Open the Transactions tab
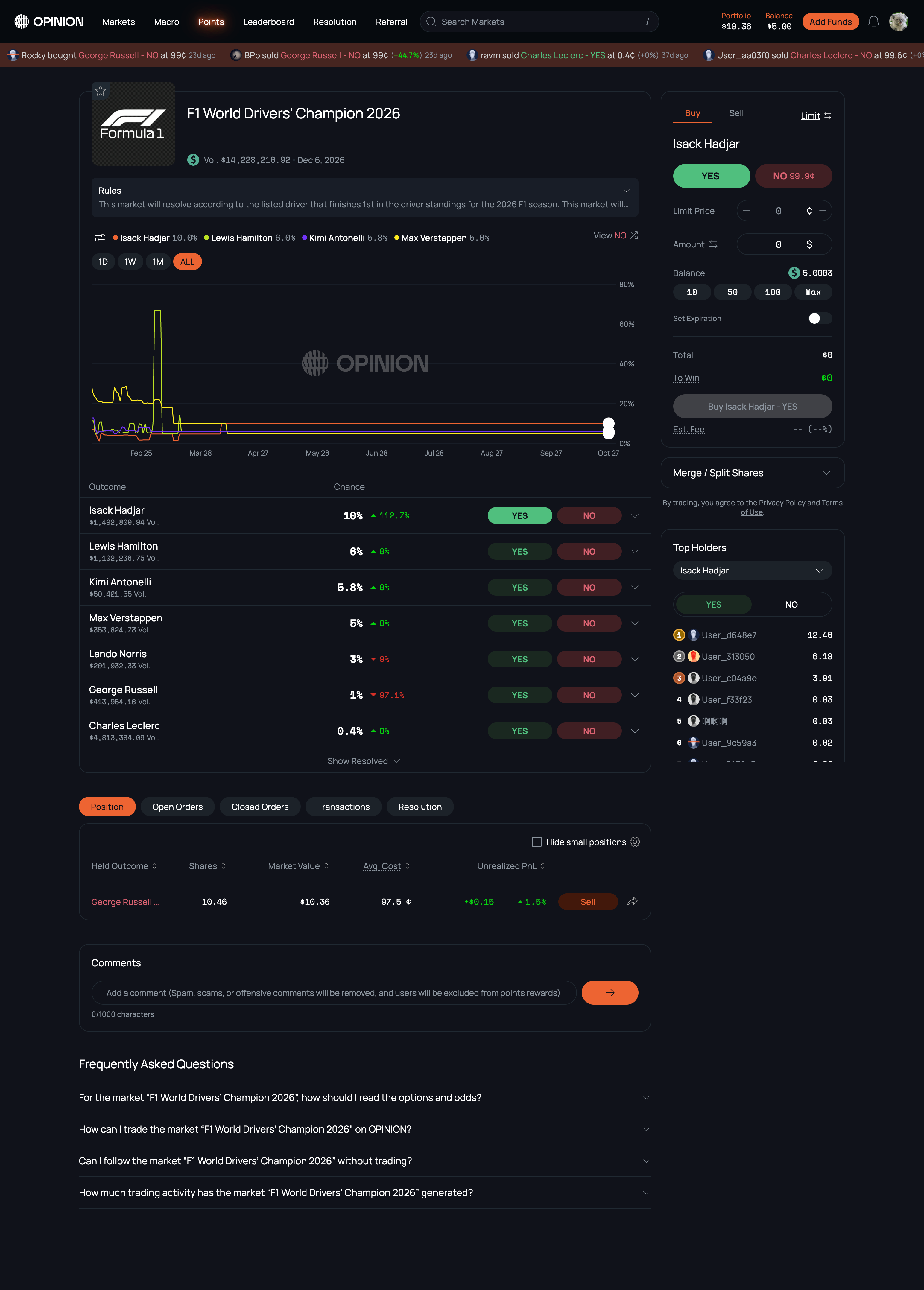Screen dimensions: 924x1290 343,807
